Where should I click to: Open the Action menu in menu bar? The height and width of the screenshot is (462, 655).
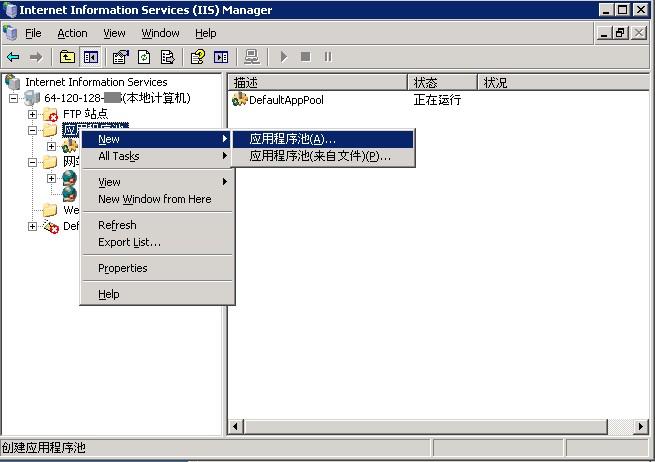click(x=72, y=33)
